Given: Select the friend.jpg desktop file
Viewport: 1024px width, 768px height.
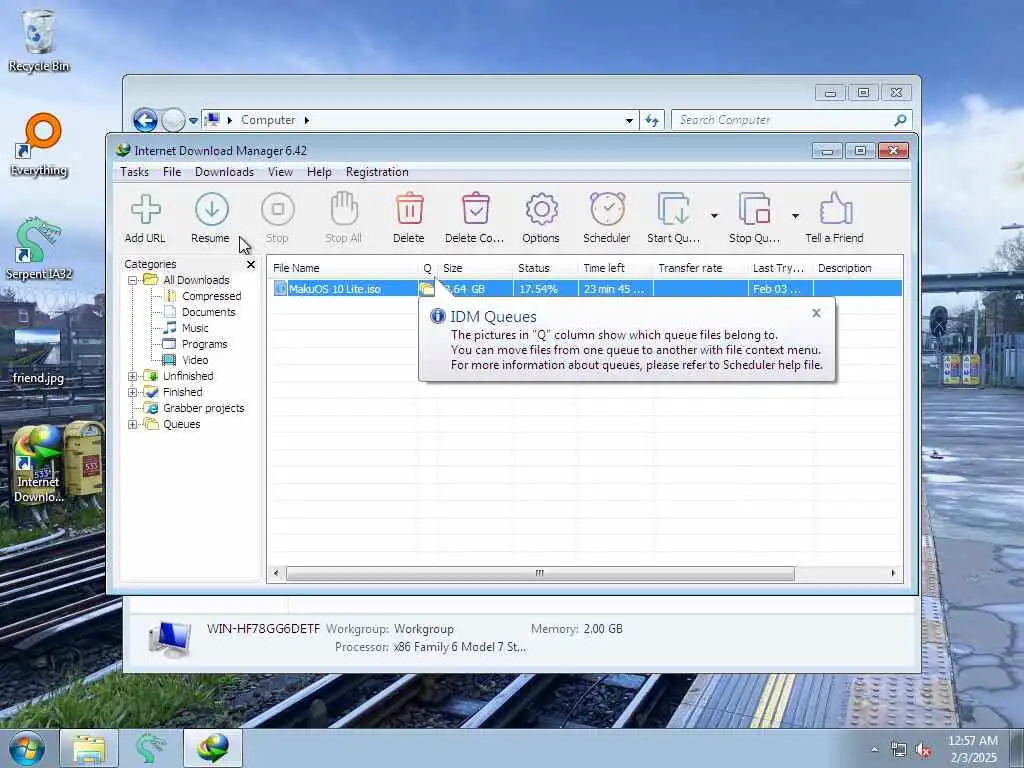Looking at the screenshot, I should point(38,356).
